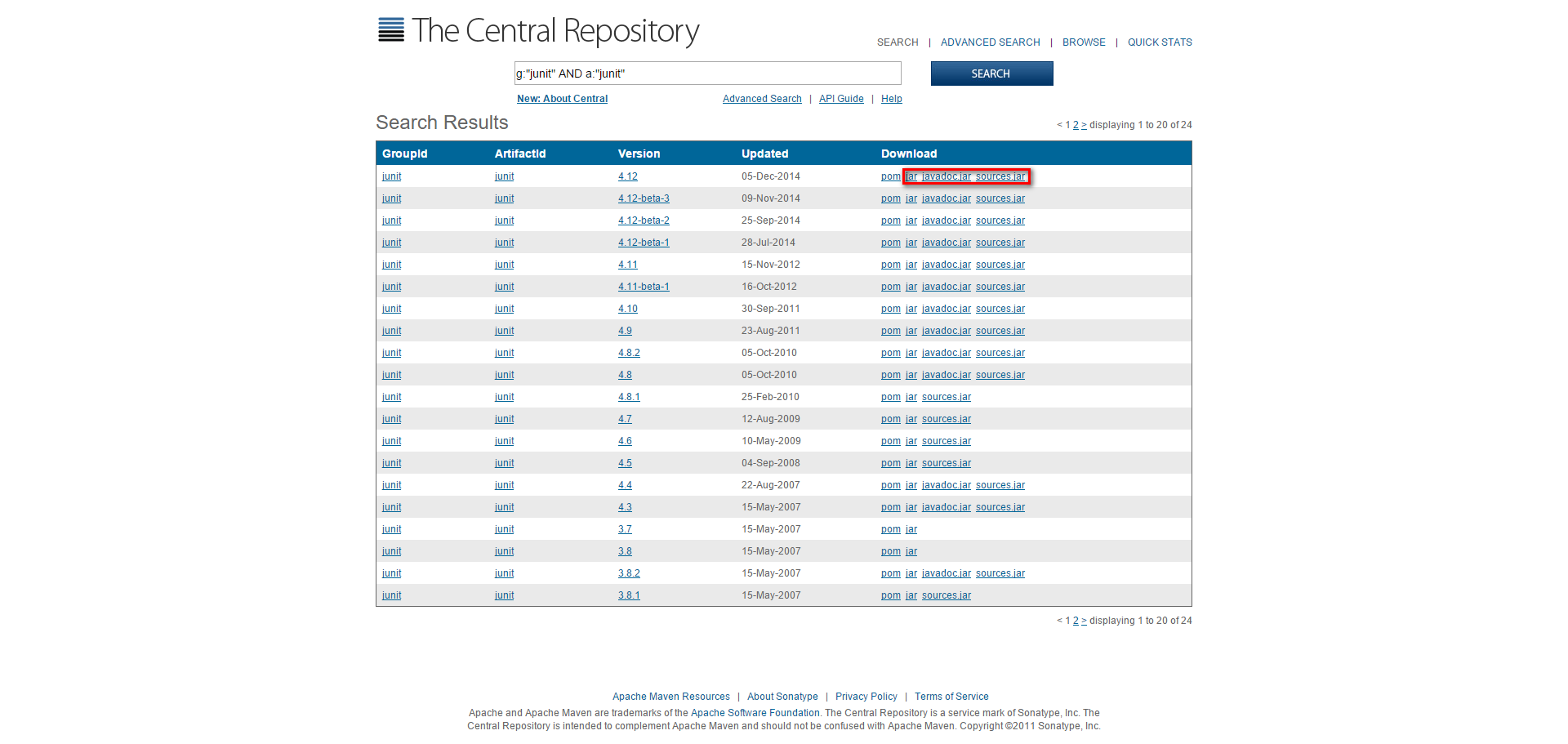Click The Central Repository logo icon
Image resolution: width=1568 pixels, height=744 pixels.
click(x=391, y=30)
